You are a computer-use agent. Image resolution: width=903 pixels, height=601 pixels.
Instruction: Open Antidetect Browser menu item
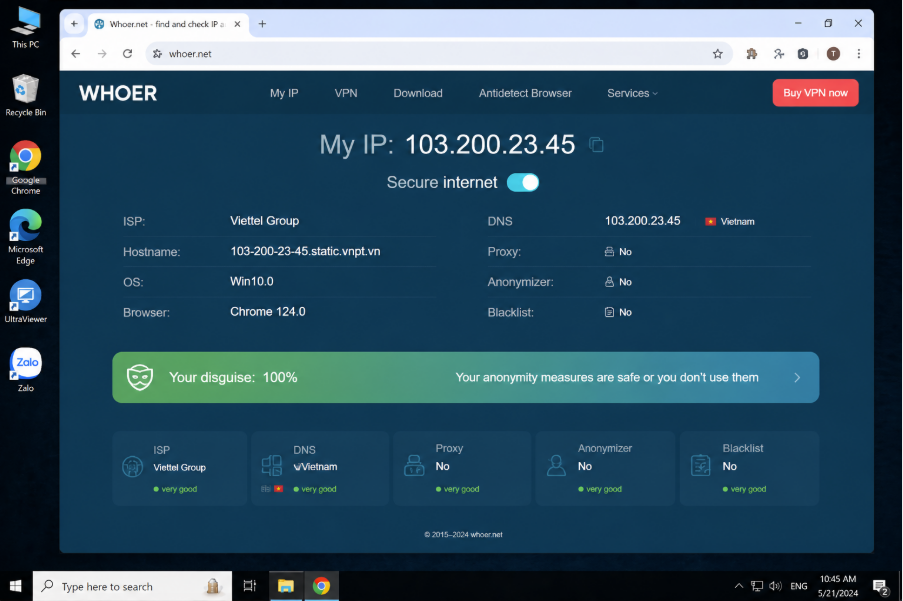click(525, 93)
